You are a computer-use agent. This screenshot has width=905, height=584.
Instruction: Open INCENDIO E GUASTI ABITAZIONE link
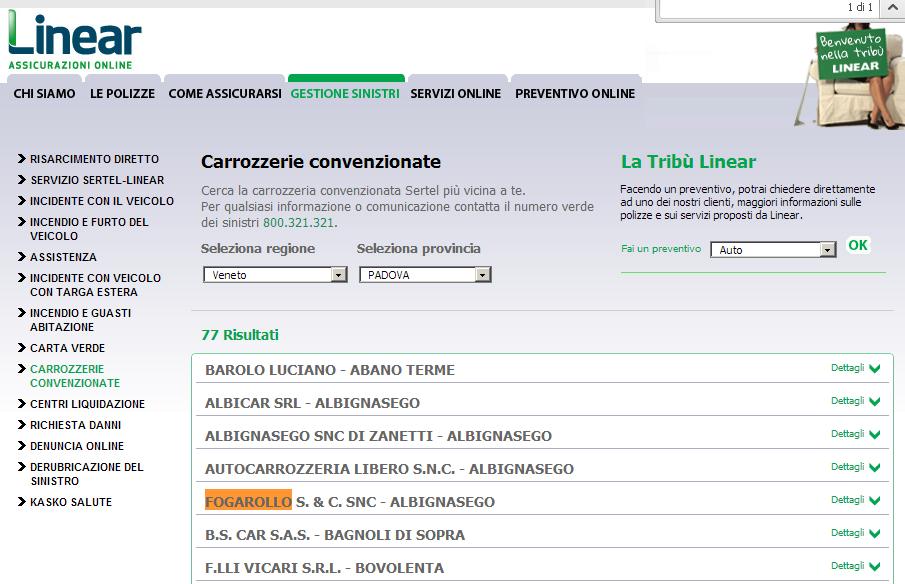pyautogui.click(x=81, y=320)
